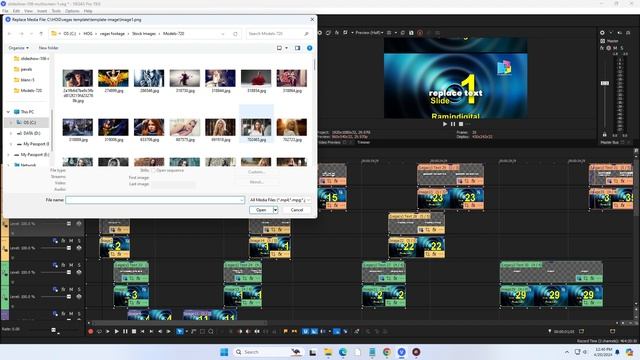Jump to project start in transport bar
Viewport: 640px width, 360px height.
tap(142, 331)
